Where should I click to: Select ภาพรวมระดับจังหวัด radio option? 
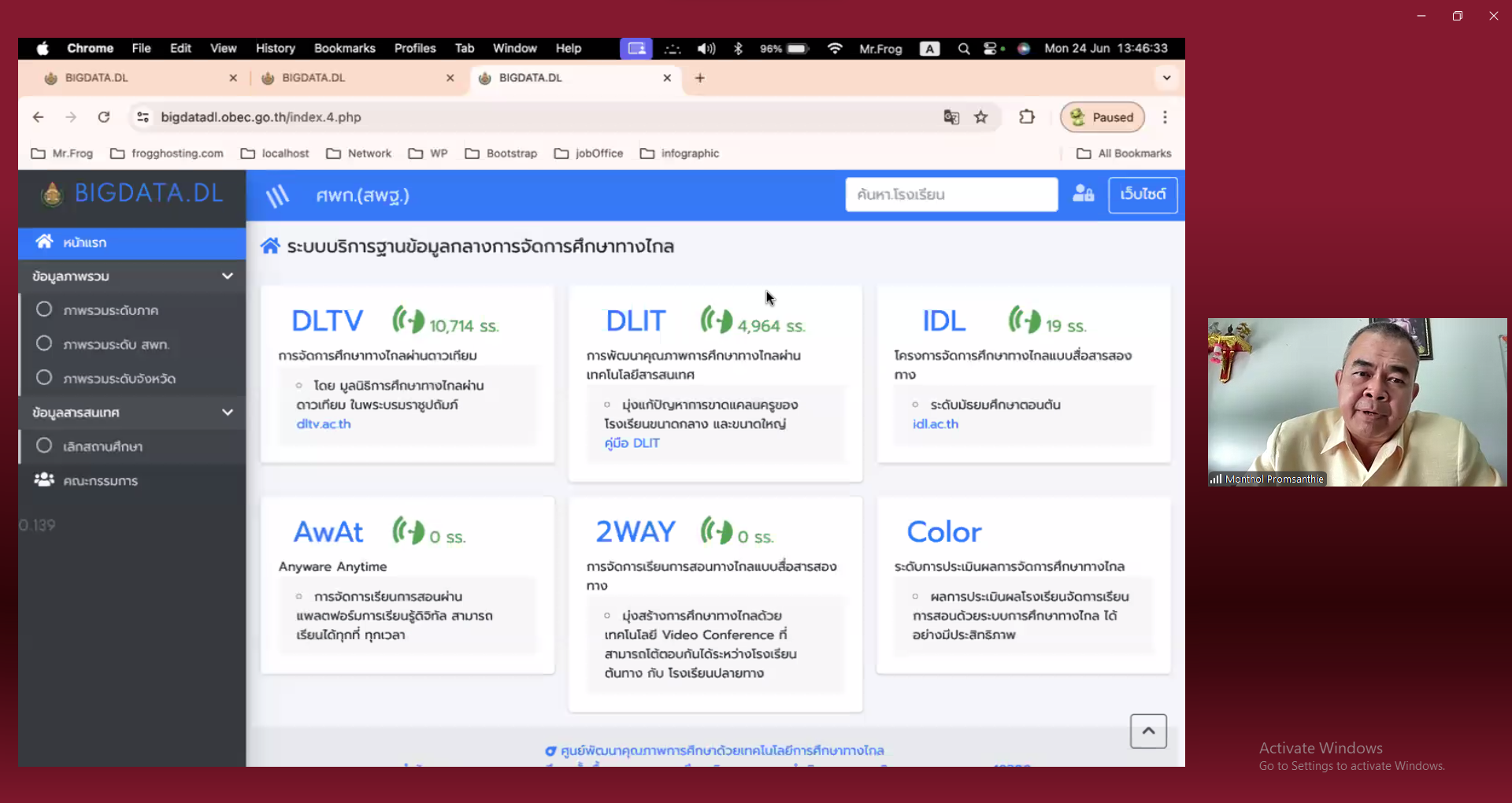pos(44,378)
